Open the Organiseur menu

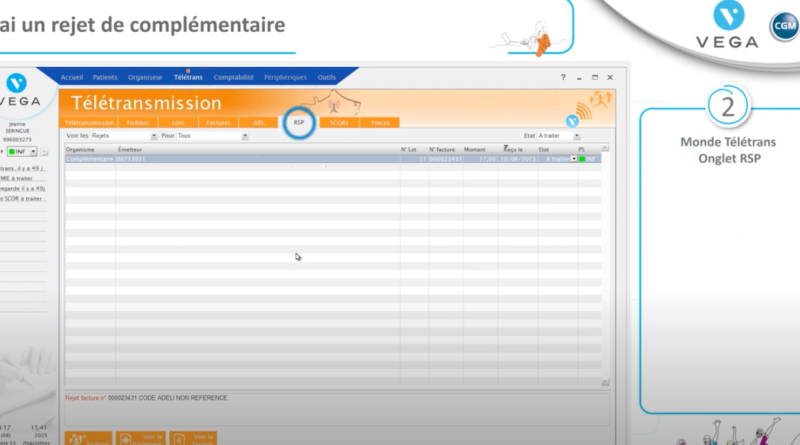pyautogui.click(x=145, y=78)
